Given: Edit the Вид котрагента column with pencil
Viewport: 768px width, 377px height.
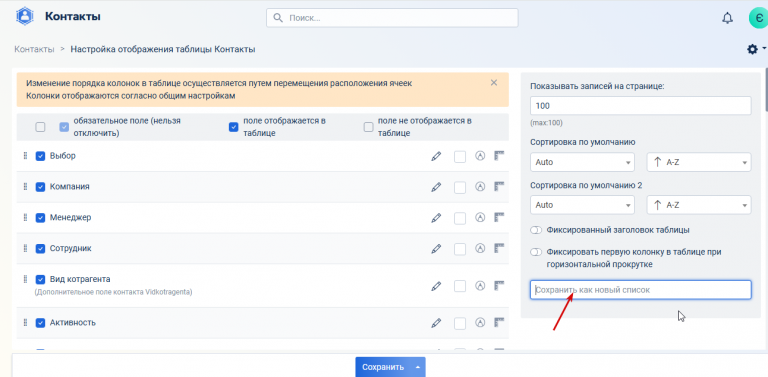Looking at the screenshot, I should [x=436, y=286].
